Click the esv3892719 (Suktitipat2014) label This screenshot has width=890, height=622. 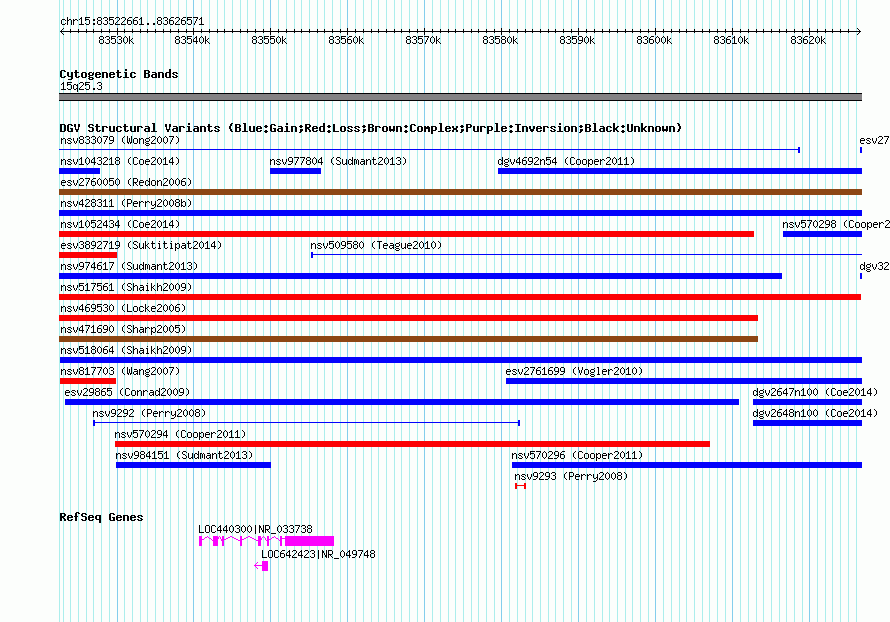(141, 245)
